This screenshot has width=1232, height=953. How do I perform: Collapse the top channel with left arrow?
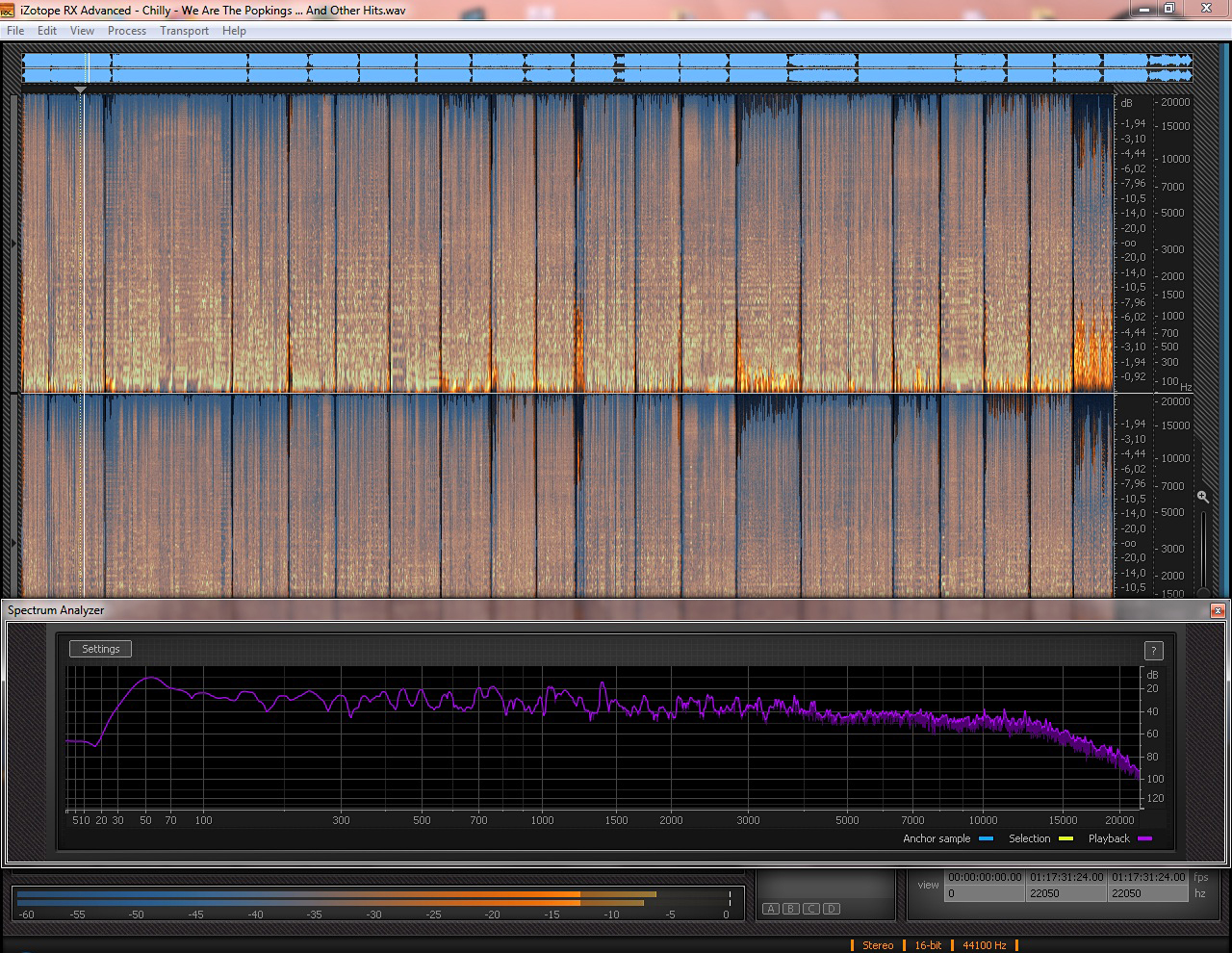click(13, 244)
